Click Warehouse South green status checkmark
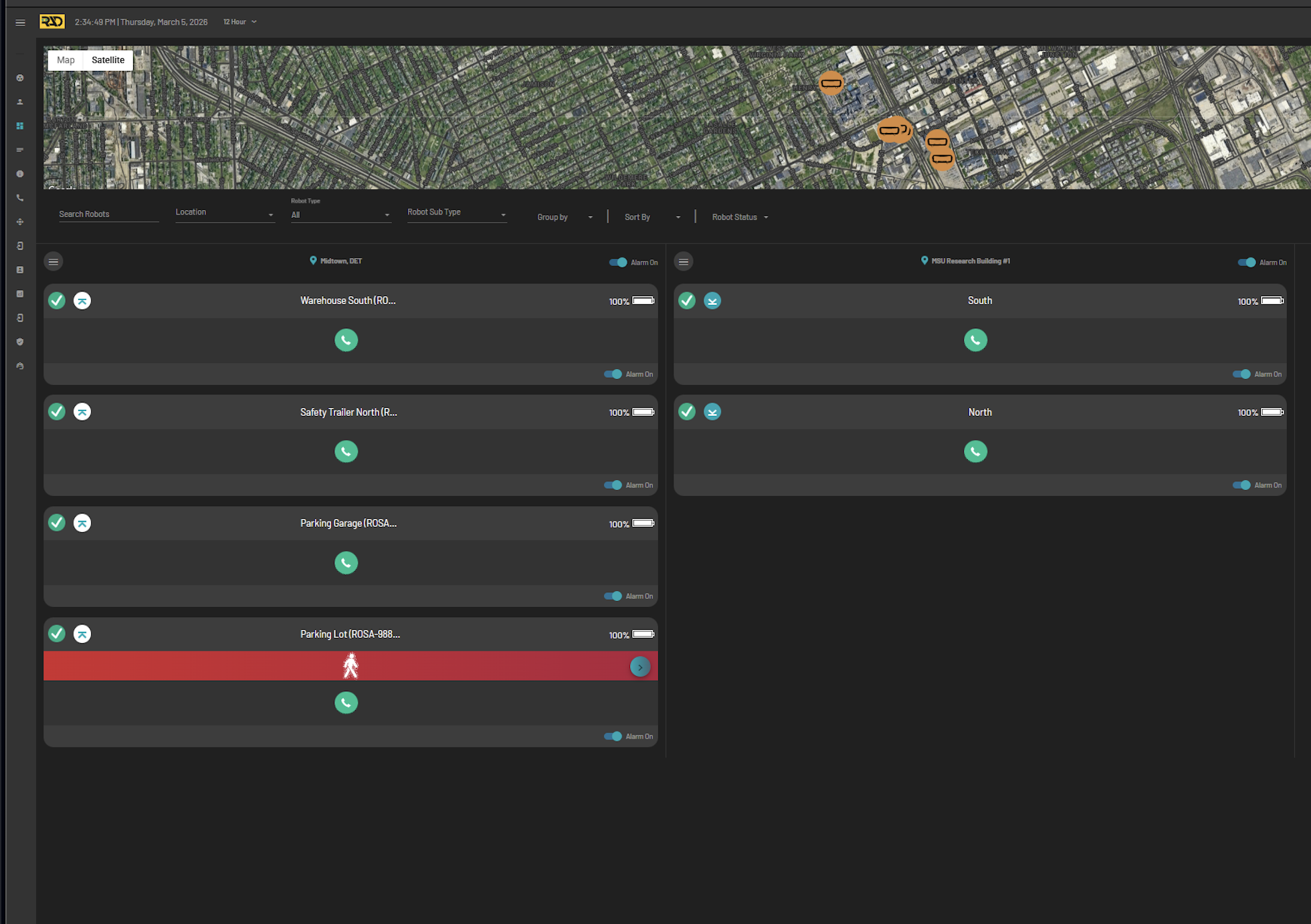The image size is (1311, 924). coord(57,301)
